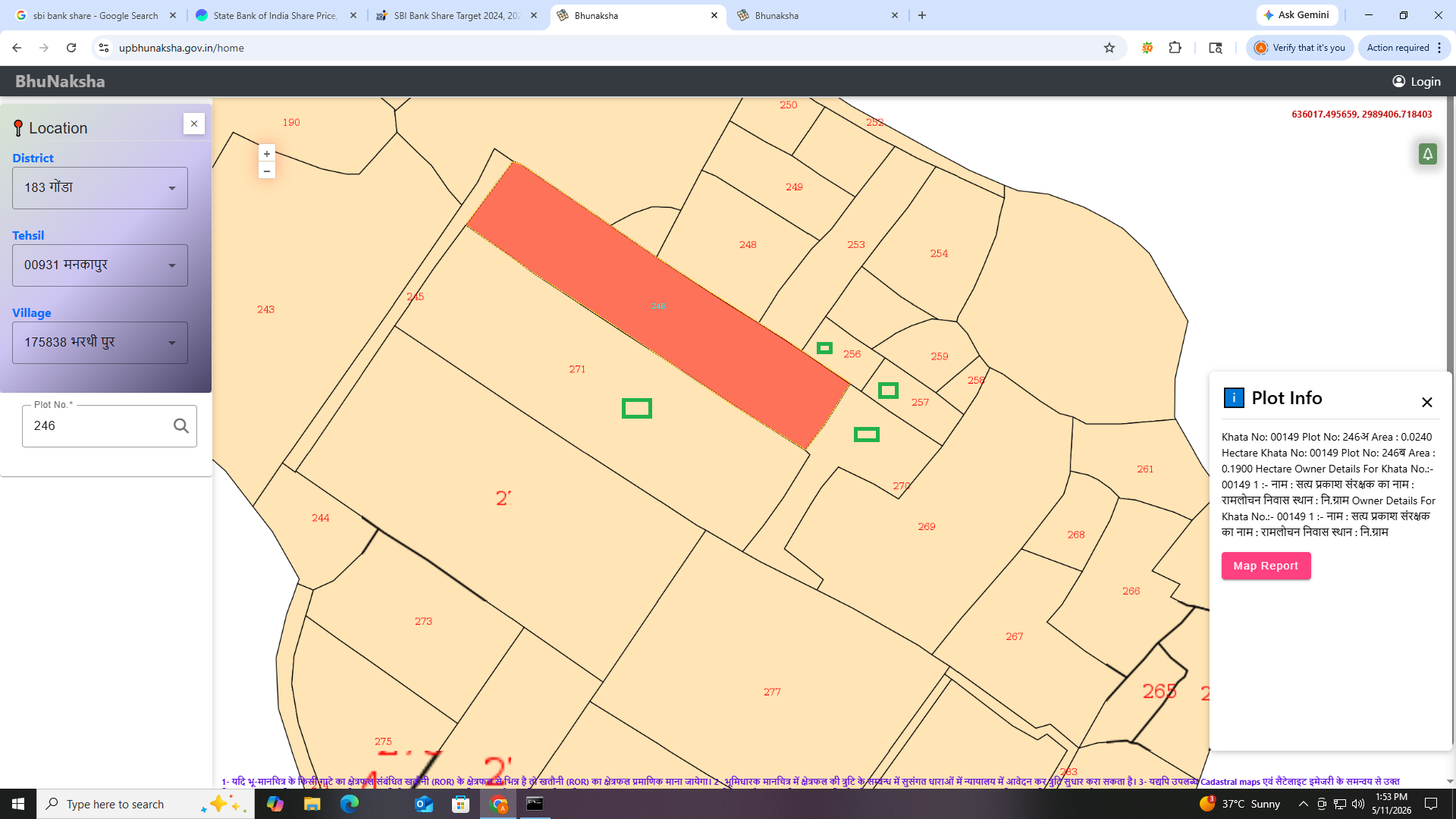
Task: Open Chrome's three-dot menu
Action: 1439,48
